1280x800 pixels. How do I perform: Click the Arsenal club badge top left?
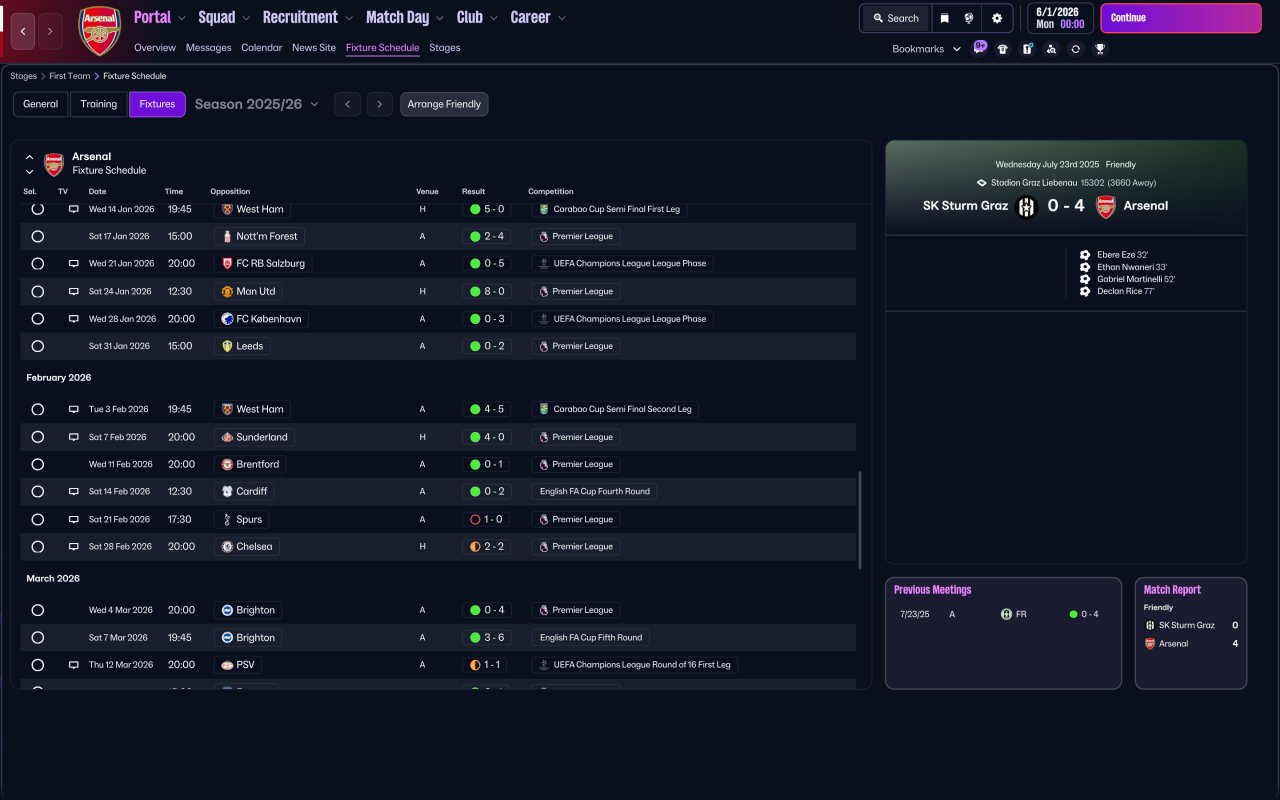99,30
